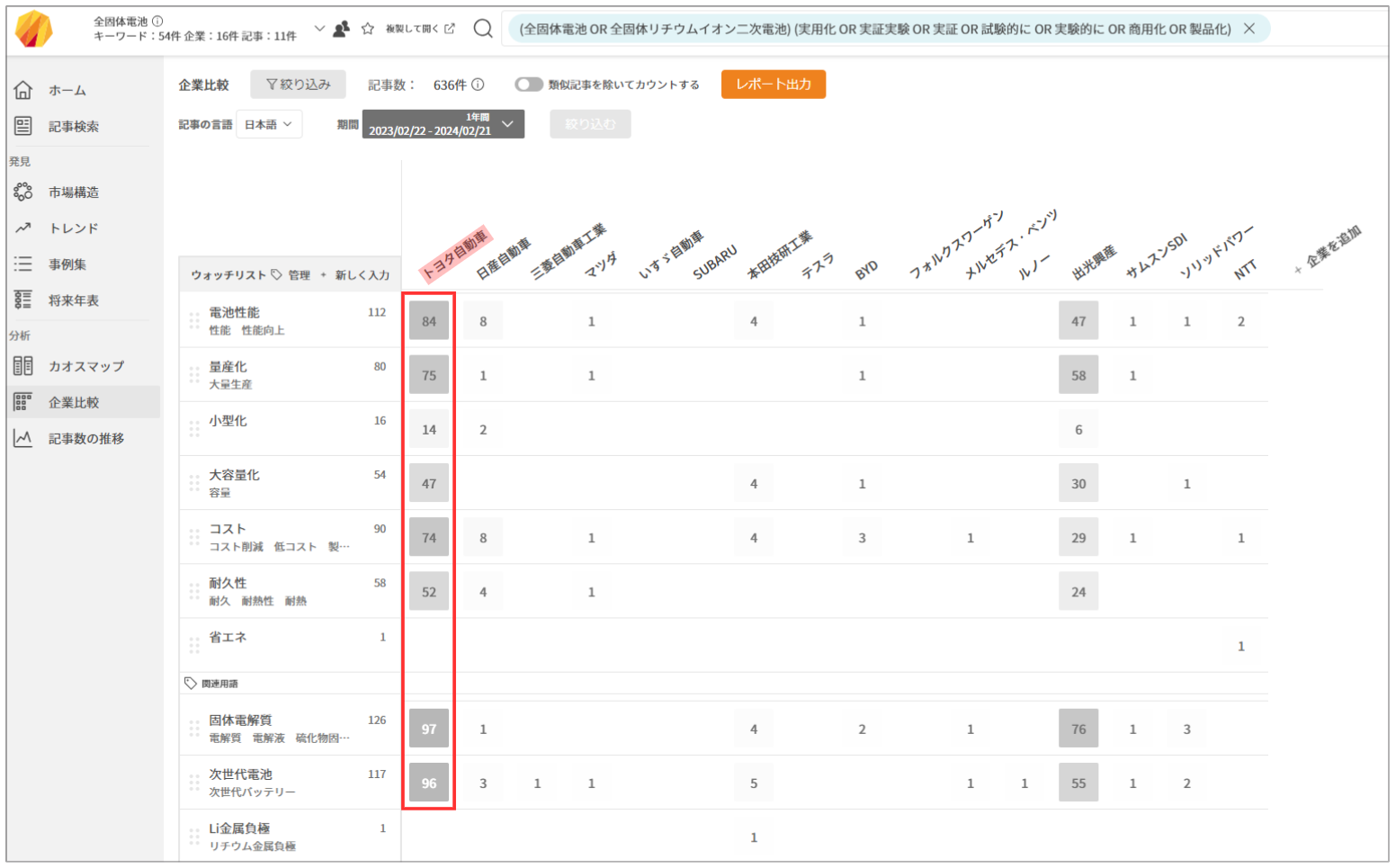Select サムスンSDI column header
The image size is (1396, 868).
[1157, 255]
